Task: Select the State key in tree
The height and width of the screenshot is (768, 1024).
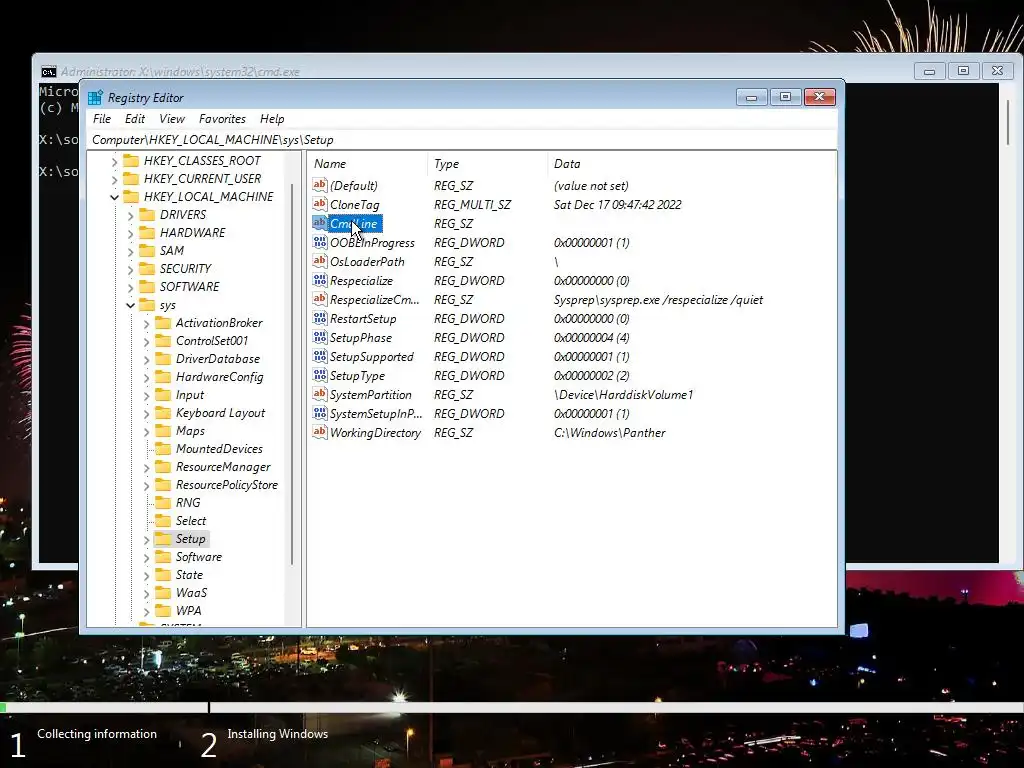Action: tap(189, 575)
